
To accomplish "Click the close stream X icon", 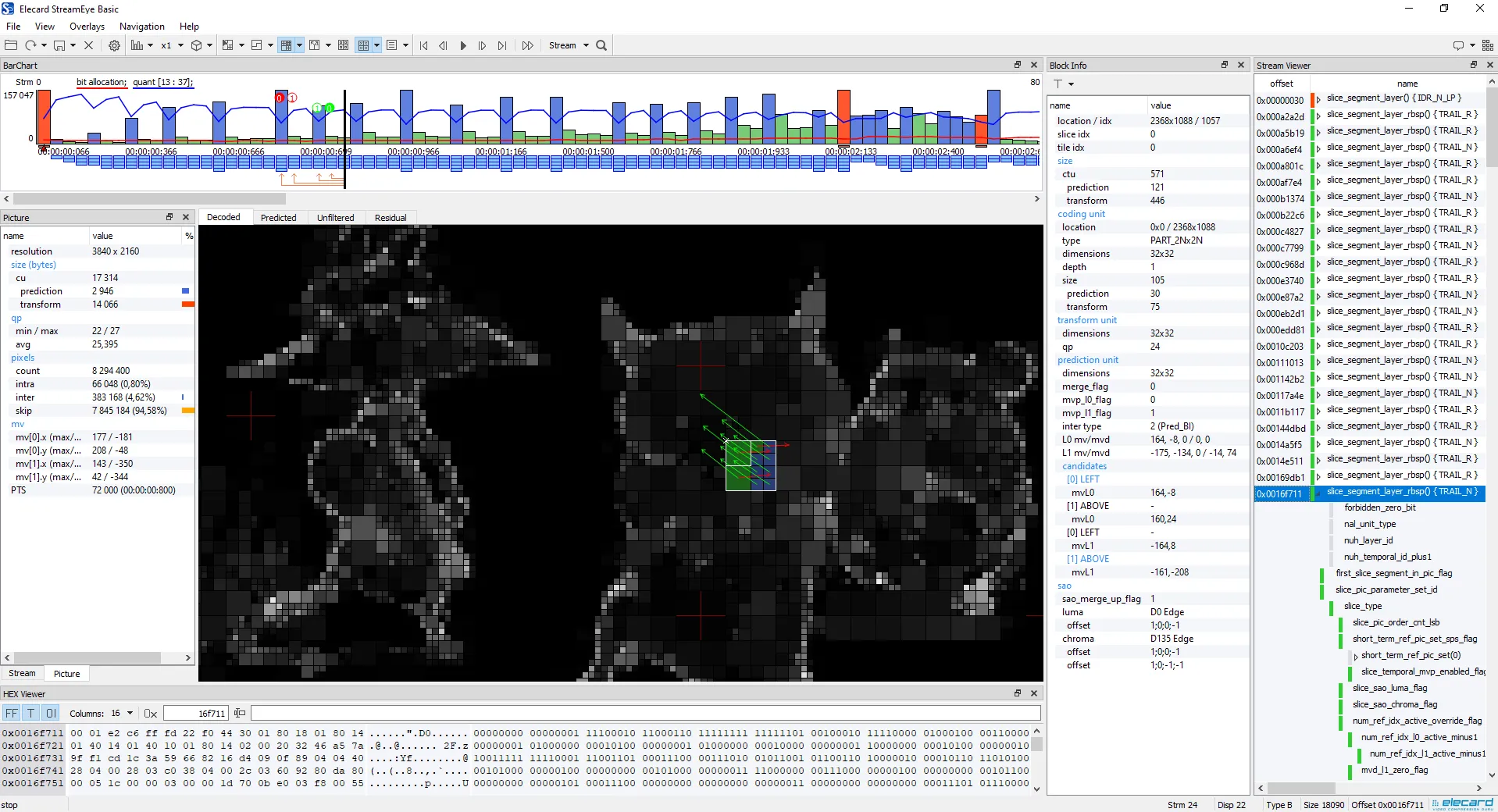I will (88, 45).
